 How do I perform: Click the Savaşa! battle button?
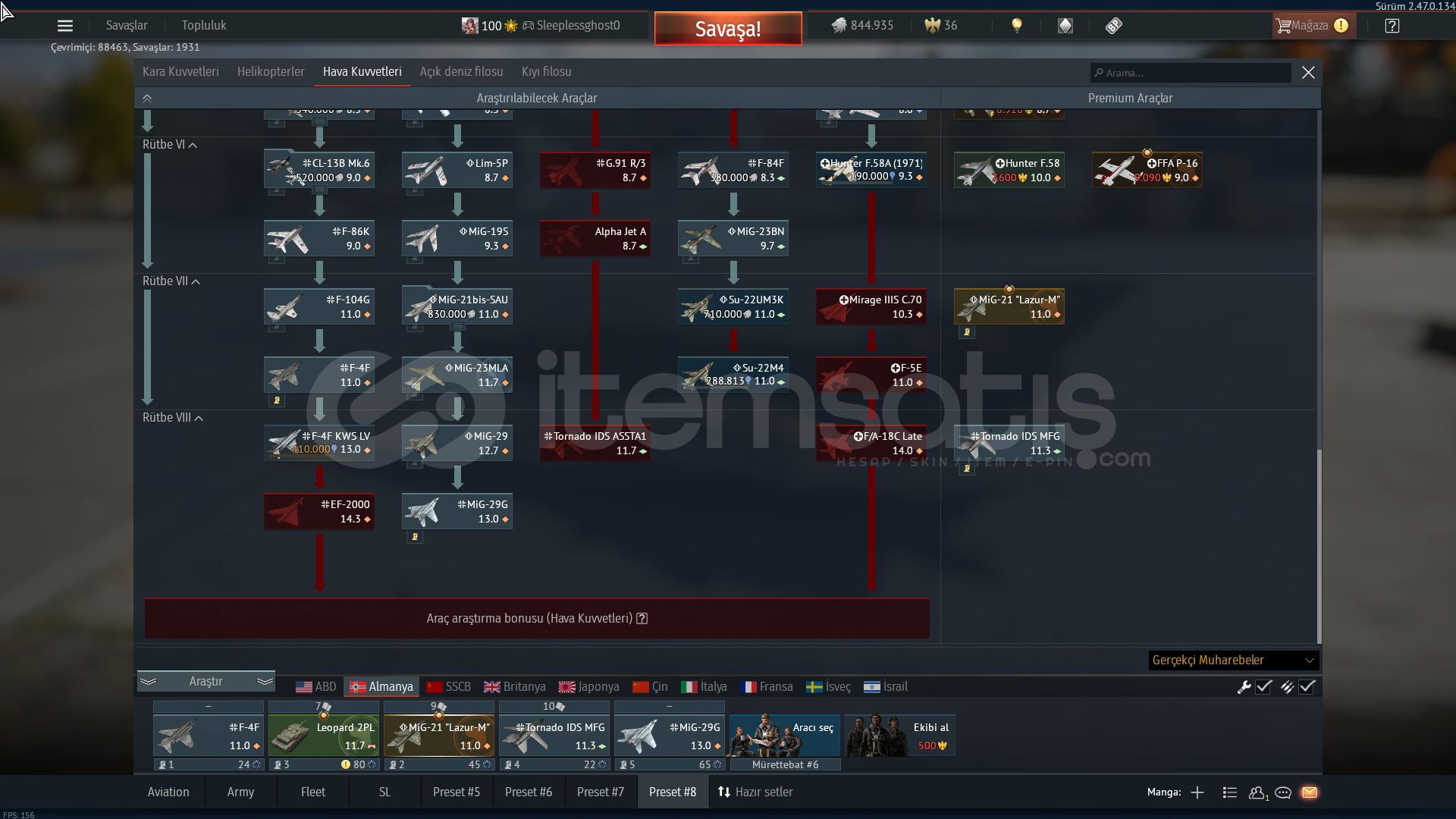click(x=728, y=29)
